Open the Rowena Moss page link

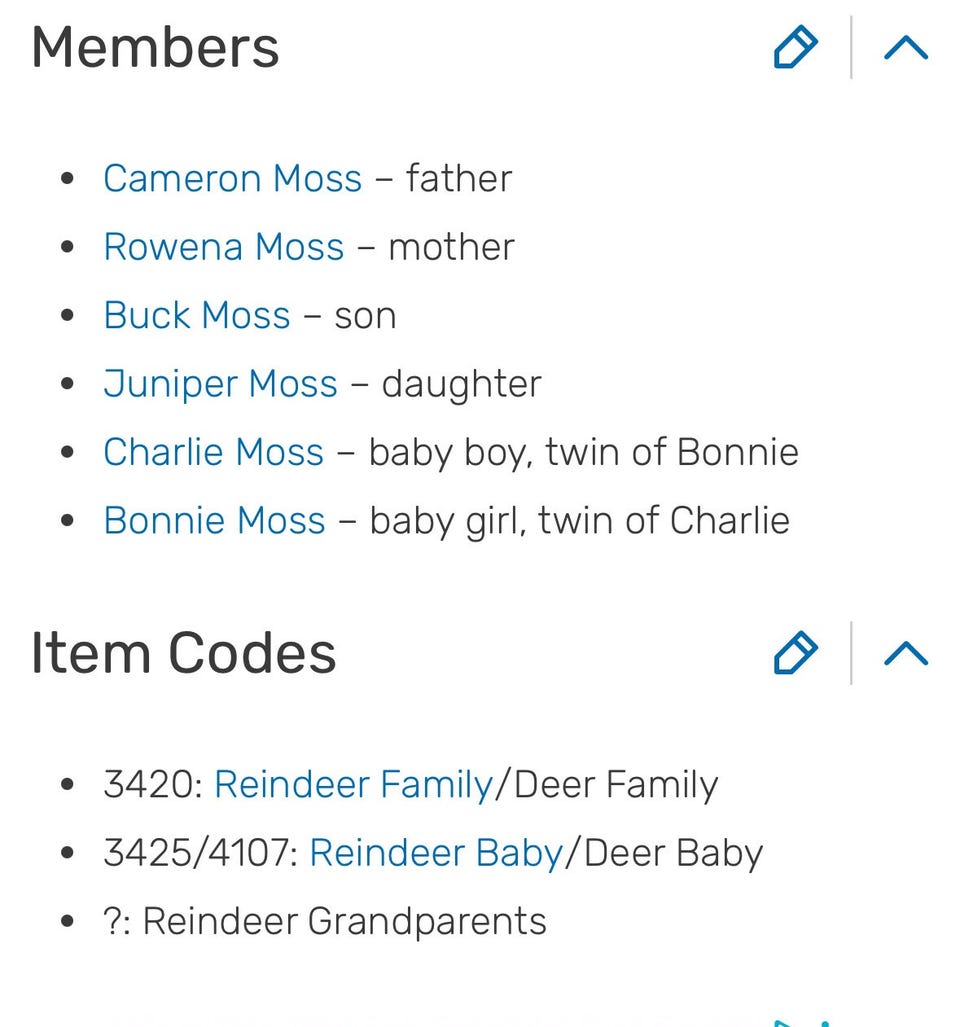click(x=223, y=247)
